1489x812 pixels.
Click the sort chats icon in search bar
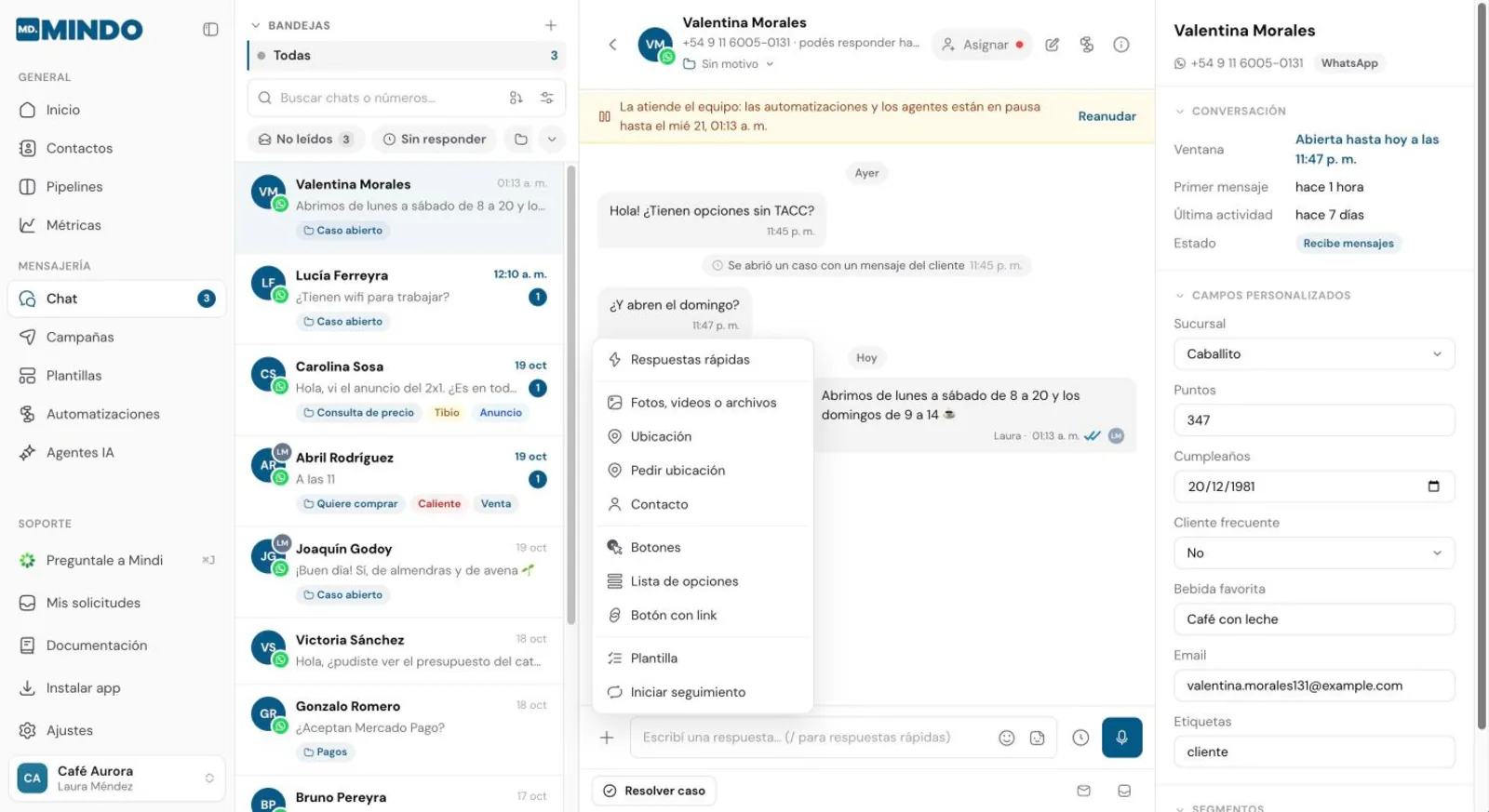[x=516, y=98]
